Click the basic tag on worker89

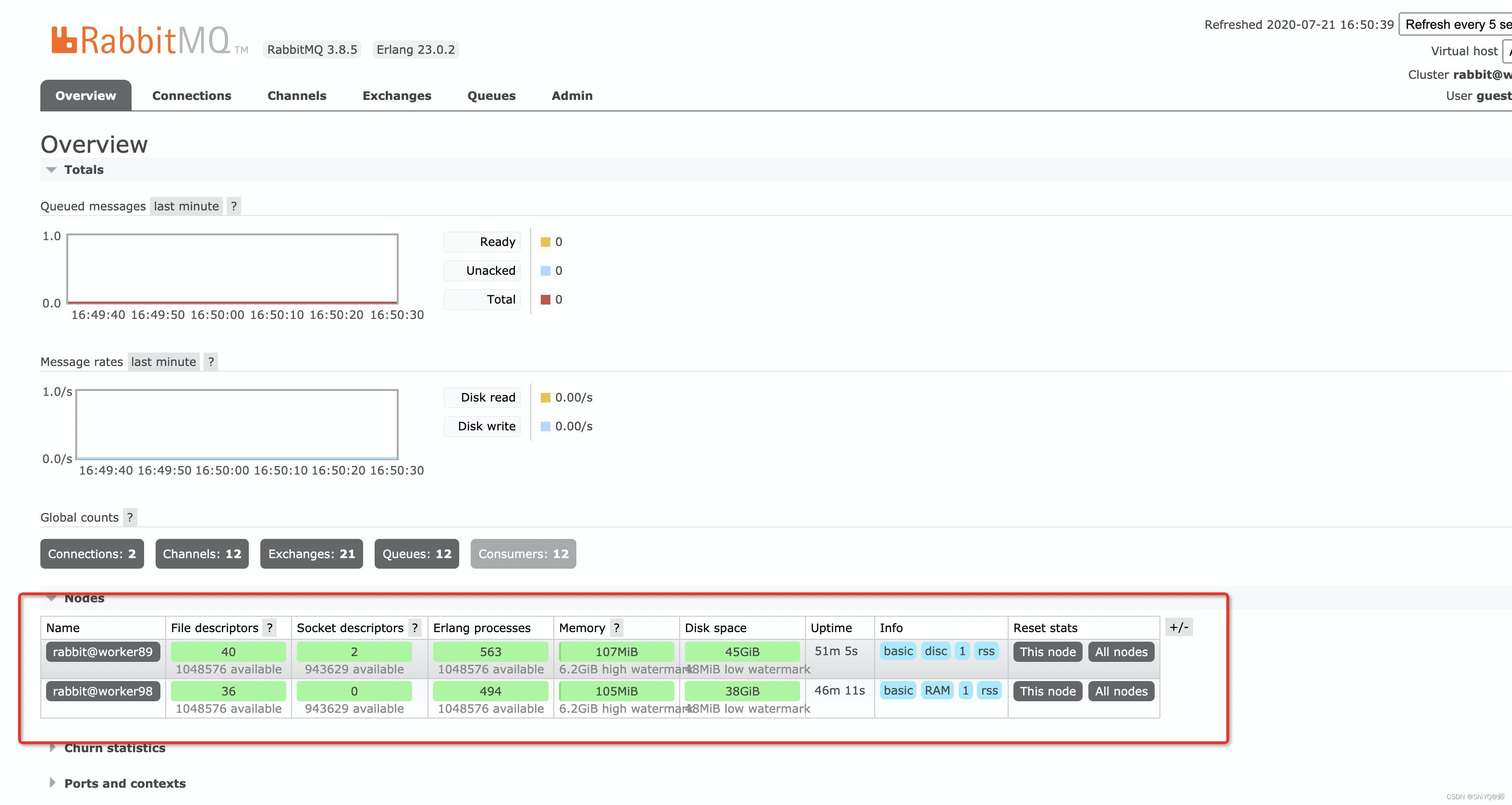[x=898, y=650]
